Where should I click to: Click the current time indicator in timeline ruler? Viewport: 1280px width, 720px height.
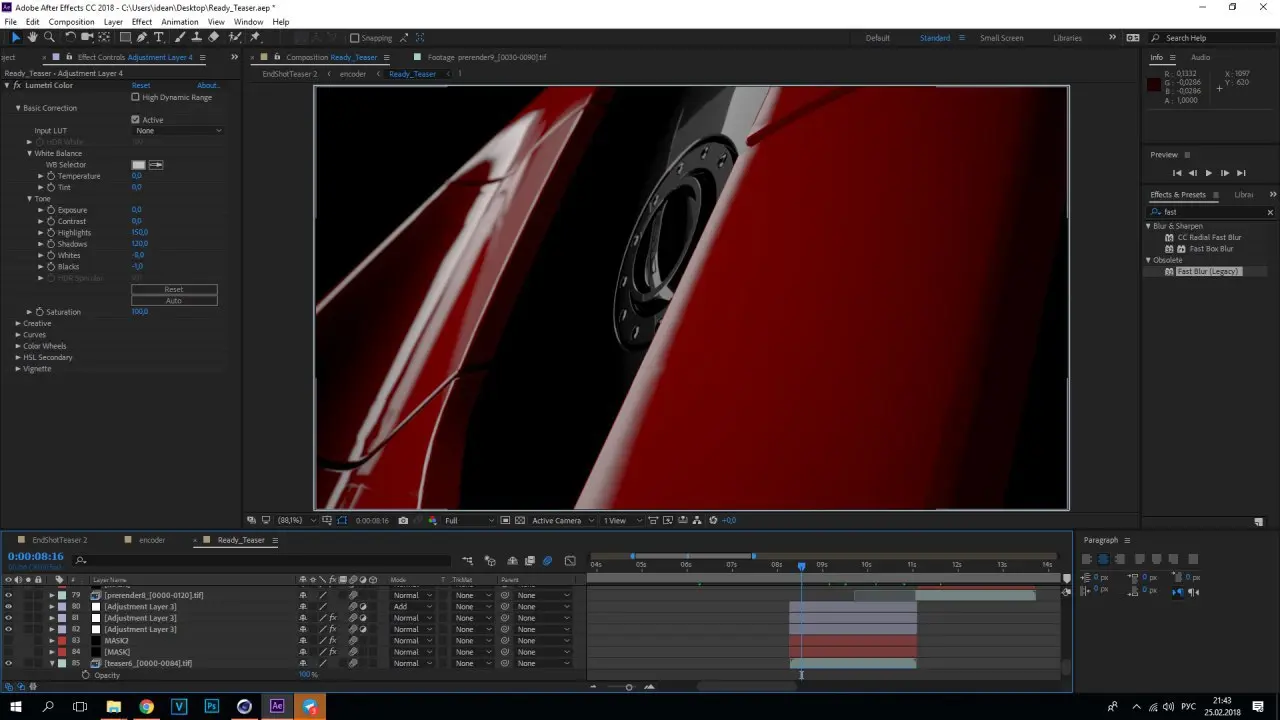click(801, 566)
